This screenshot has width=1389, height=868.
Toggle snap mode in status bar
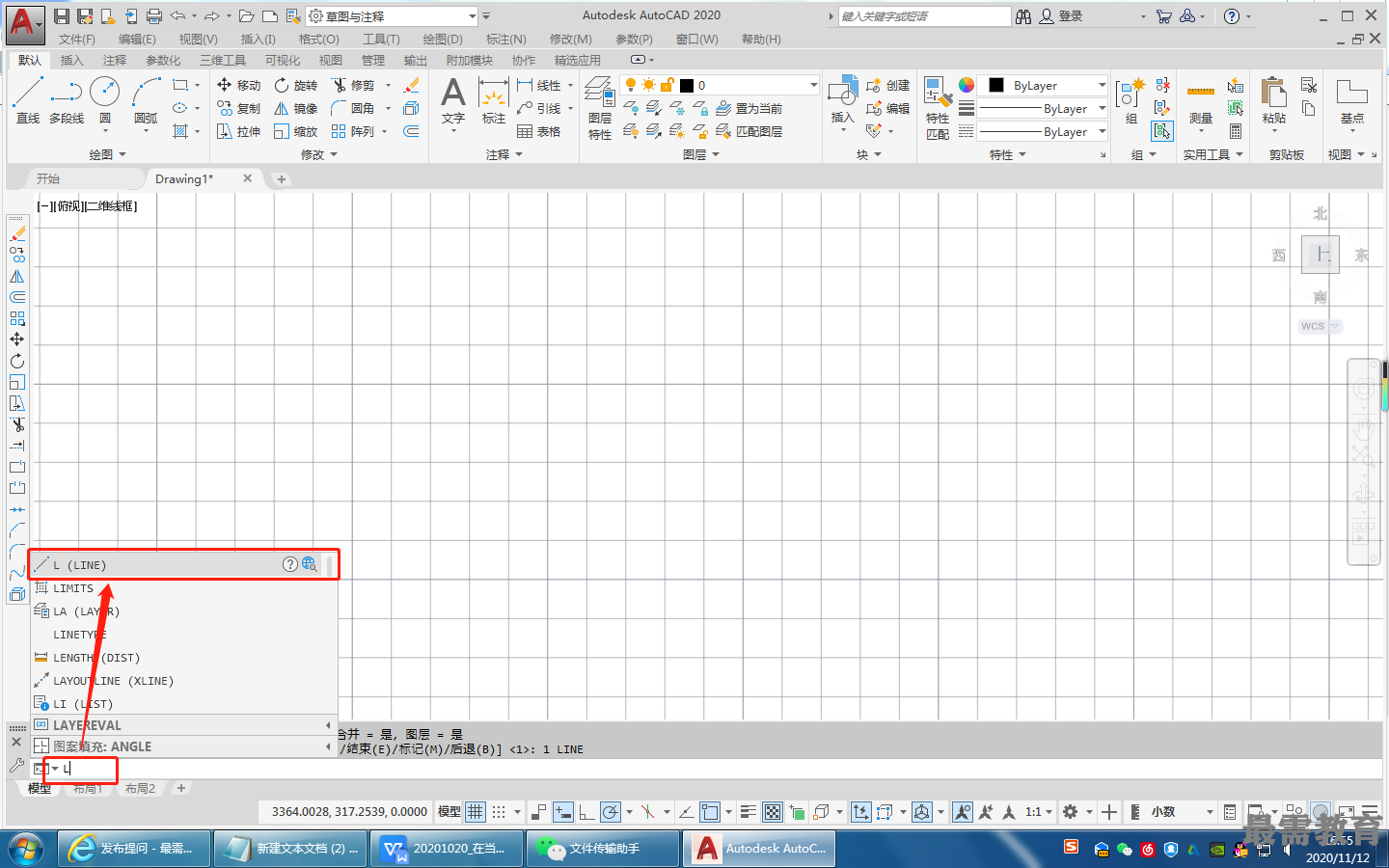click(499, 812)
